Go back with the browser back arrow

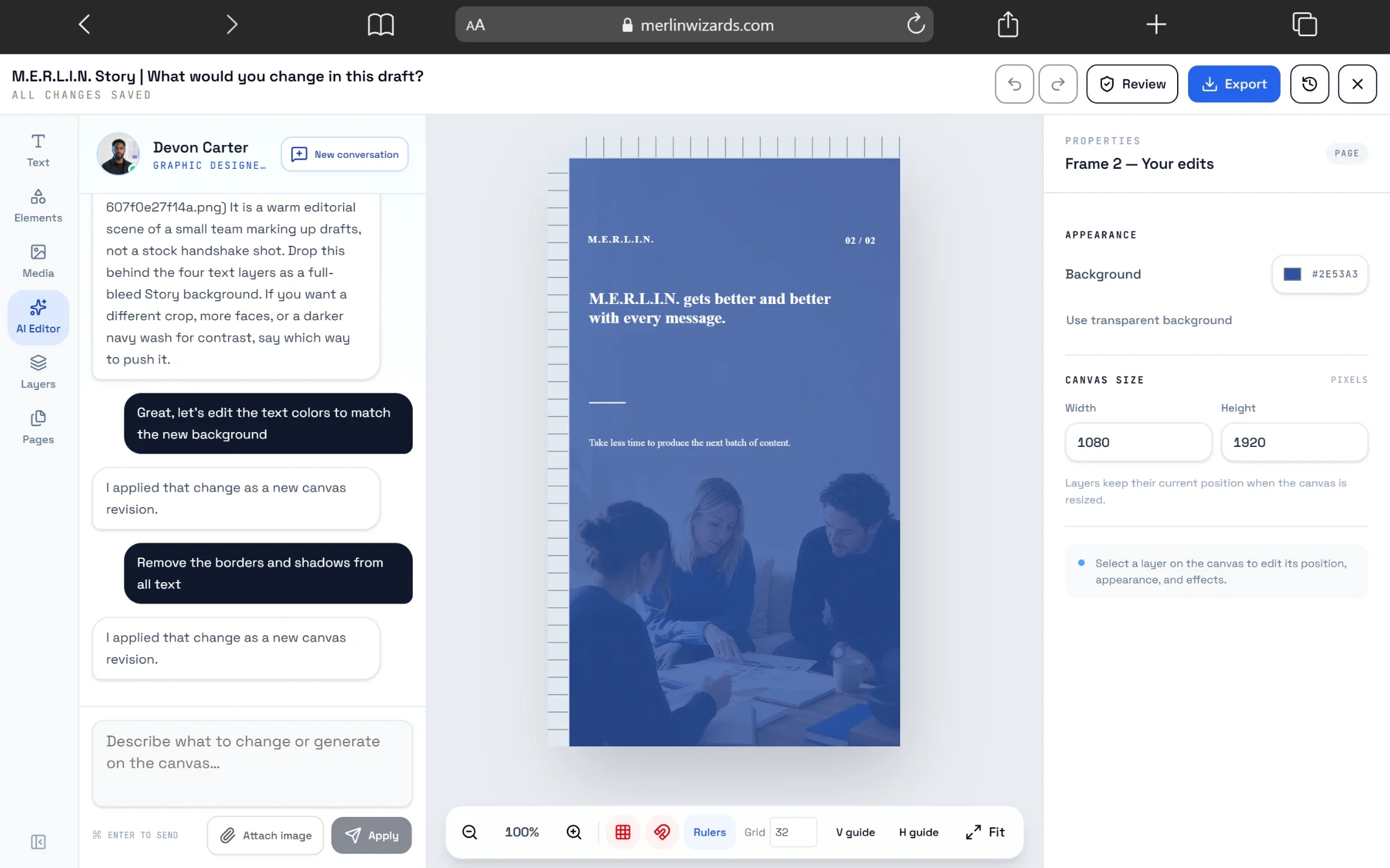click(84, 25)
